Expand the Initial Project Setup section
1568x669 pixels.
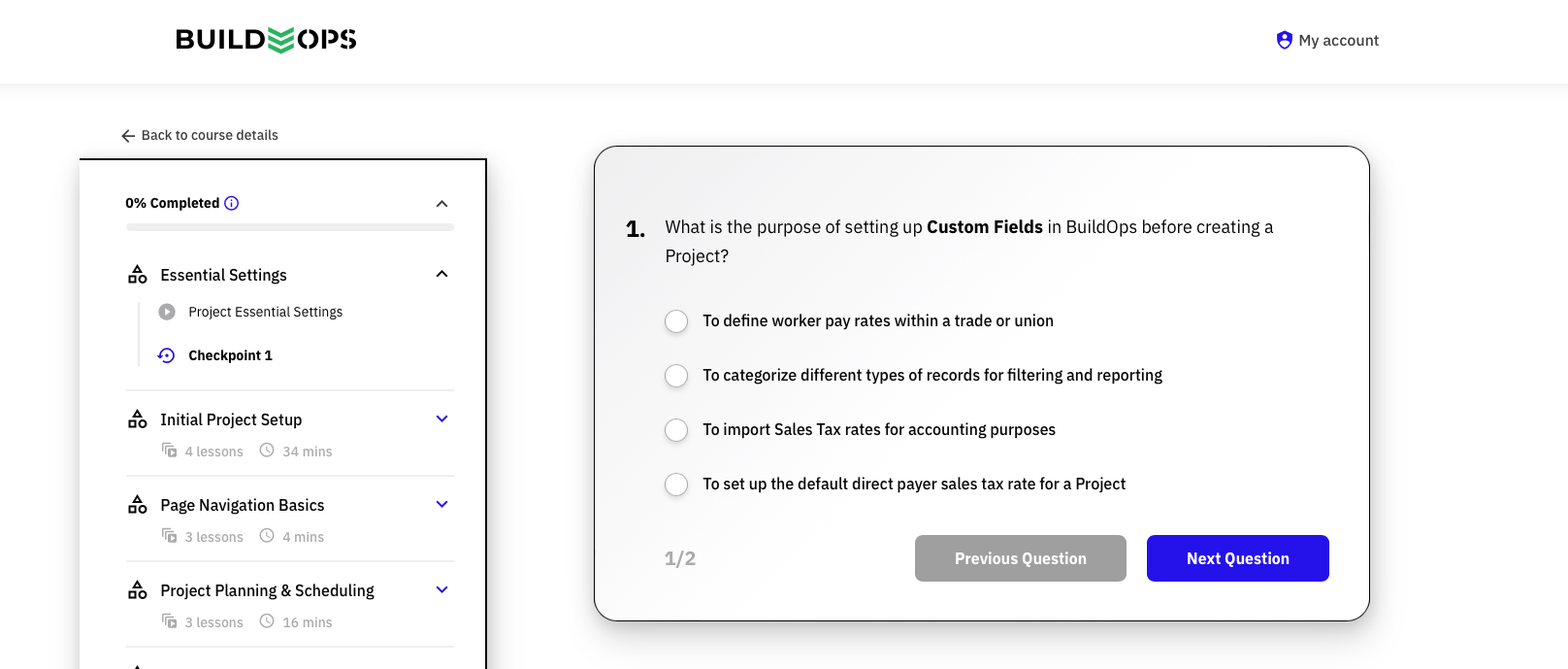pos(442,418)
